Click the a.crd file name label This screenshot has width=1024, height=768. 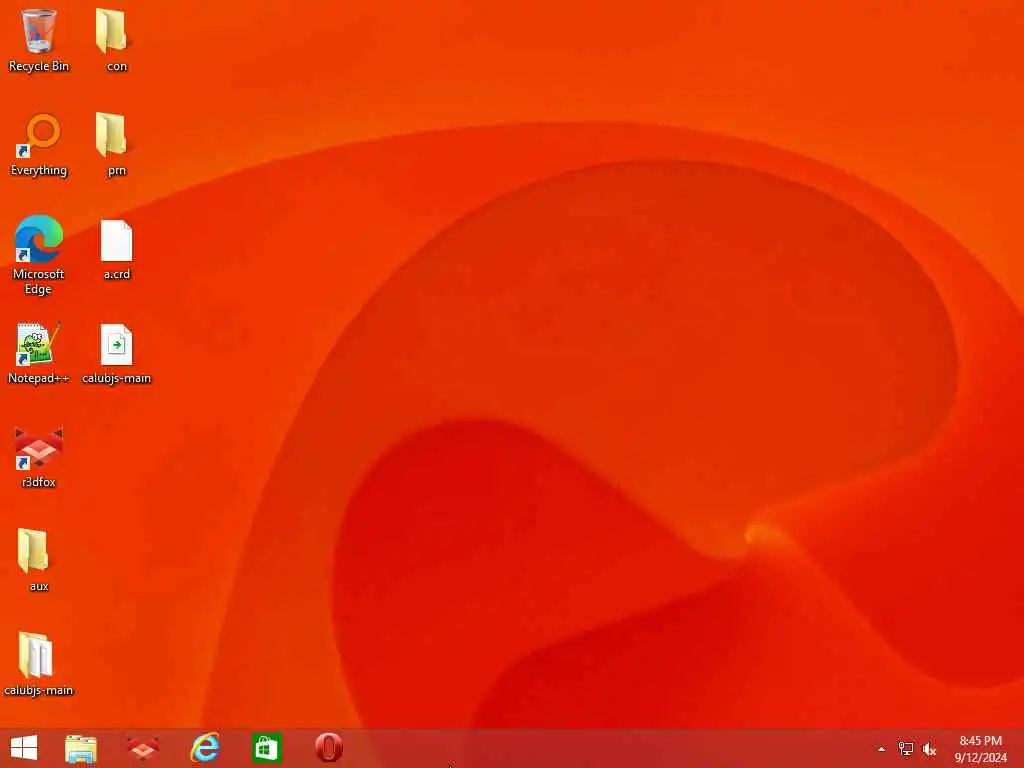click(x=117, y=274)
